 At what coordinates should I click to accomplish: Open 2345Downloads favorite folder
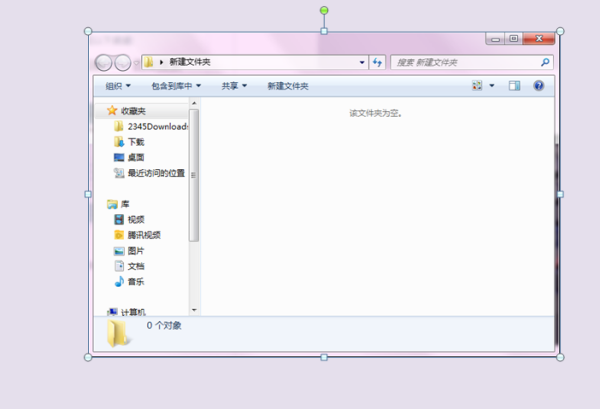click(x=158, y=127)
